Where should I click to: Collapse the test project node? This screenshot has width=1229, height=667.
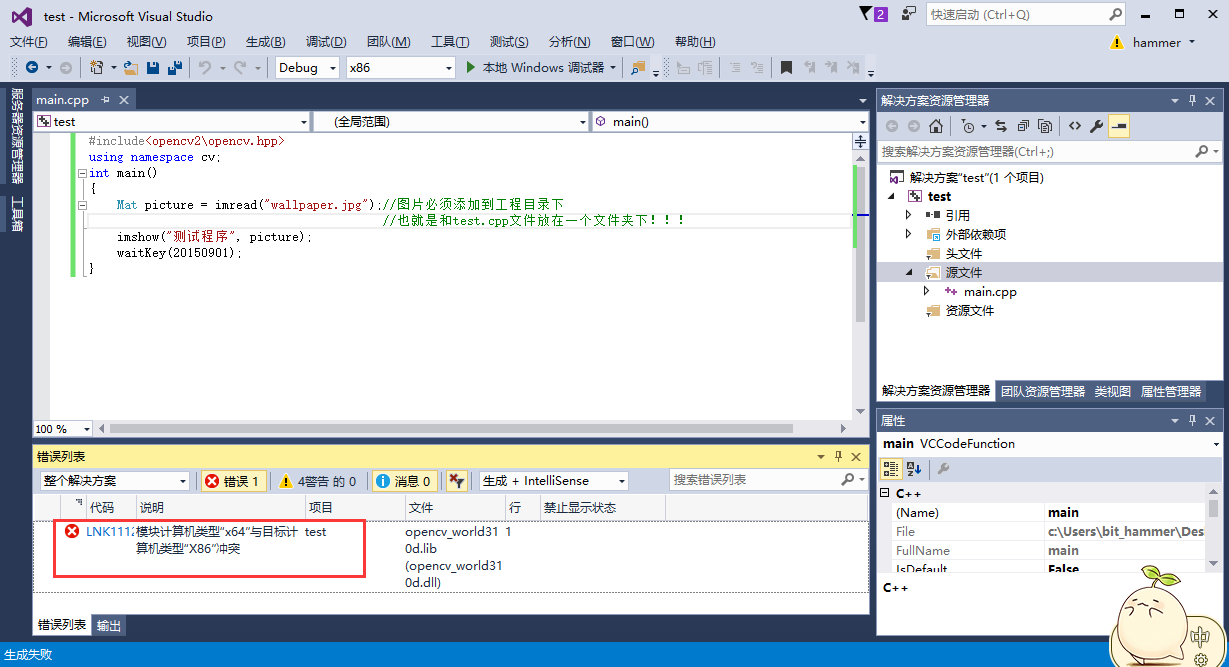892,197
